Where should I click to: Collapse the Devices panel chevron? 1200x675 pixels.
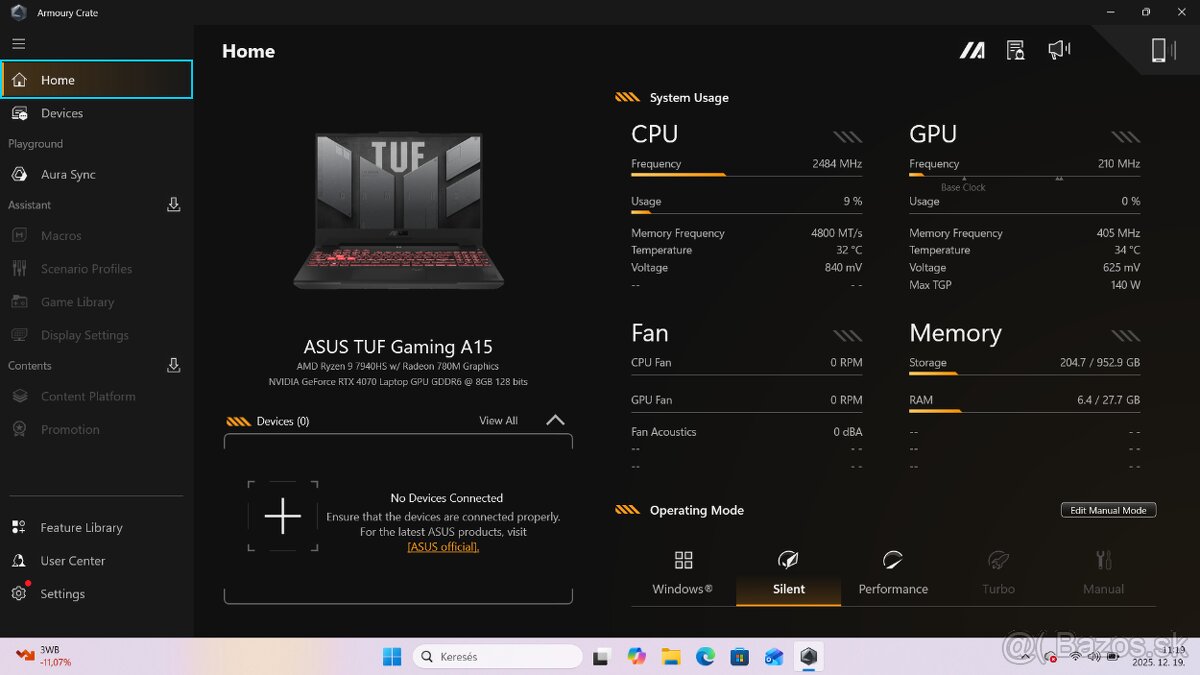(x=555, y=421)
